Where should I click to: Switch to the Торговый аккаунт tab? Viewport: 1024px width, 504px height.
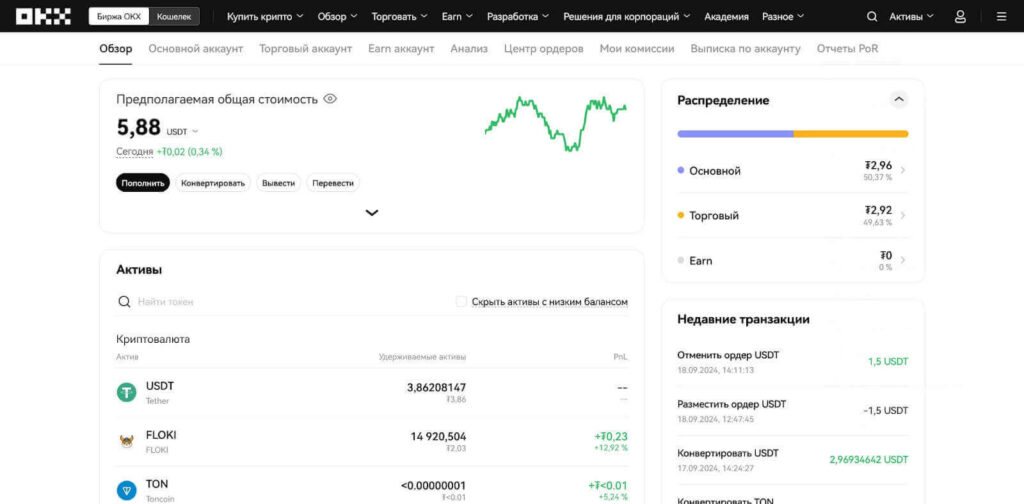click(305, 48)
